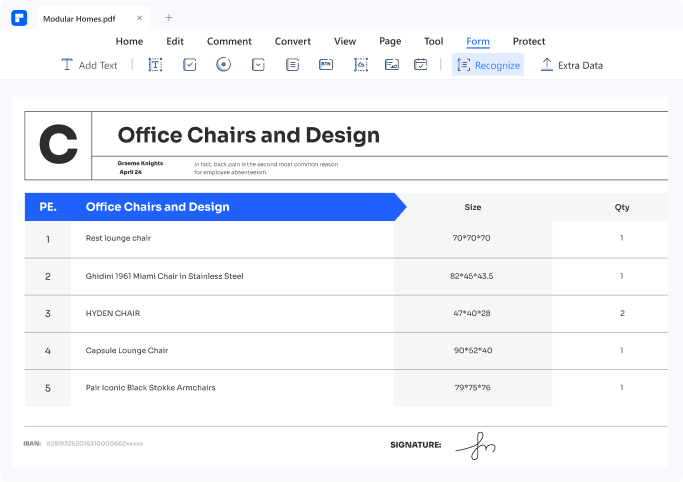Open the Page menu

coord(390,41)
